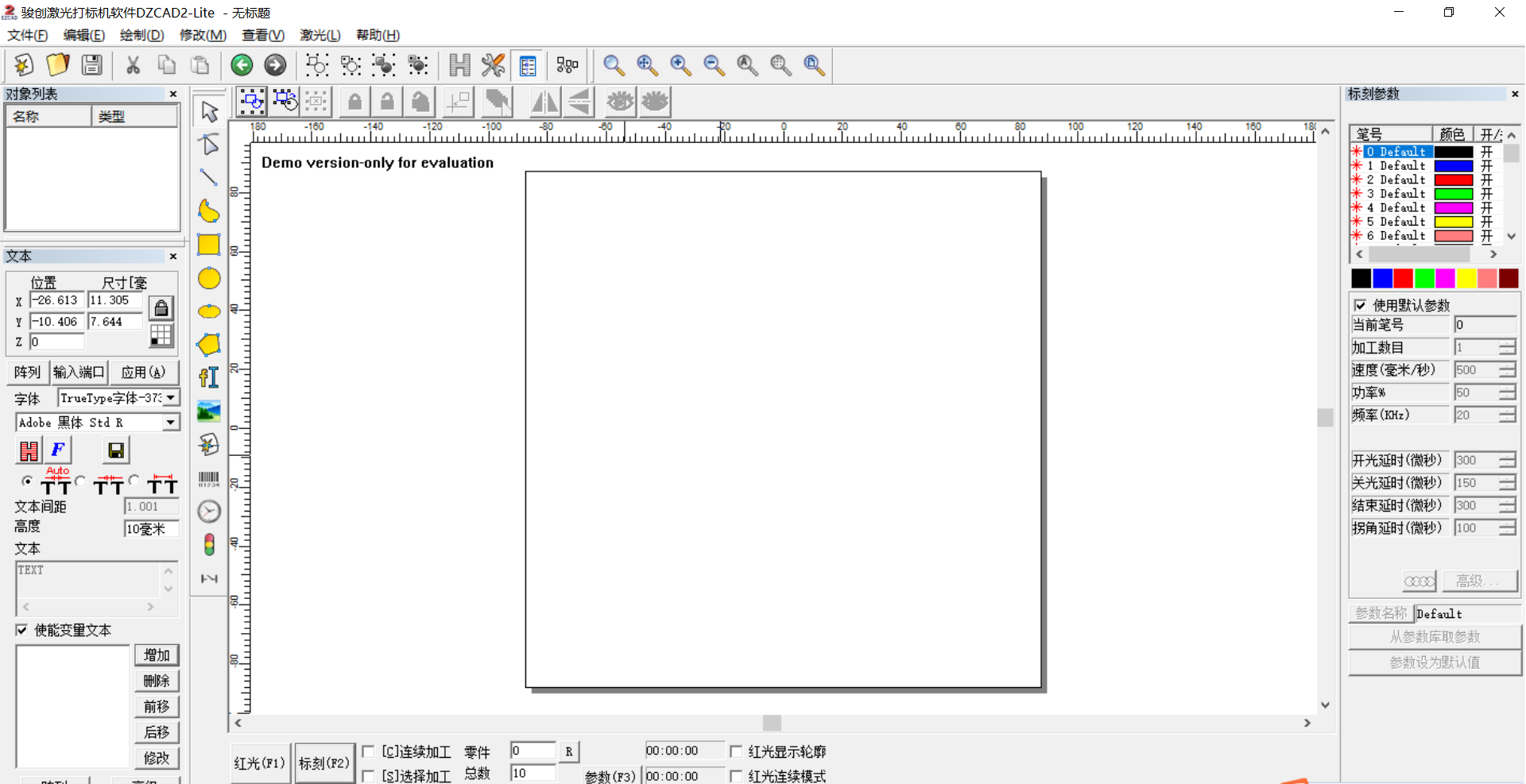This screenshot has height=784, width=1526.
Task: Click the 增加 button
Action: (x=157, y=655)
